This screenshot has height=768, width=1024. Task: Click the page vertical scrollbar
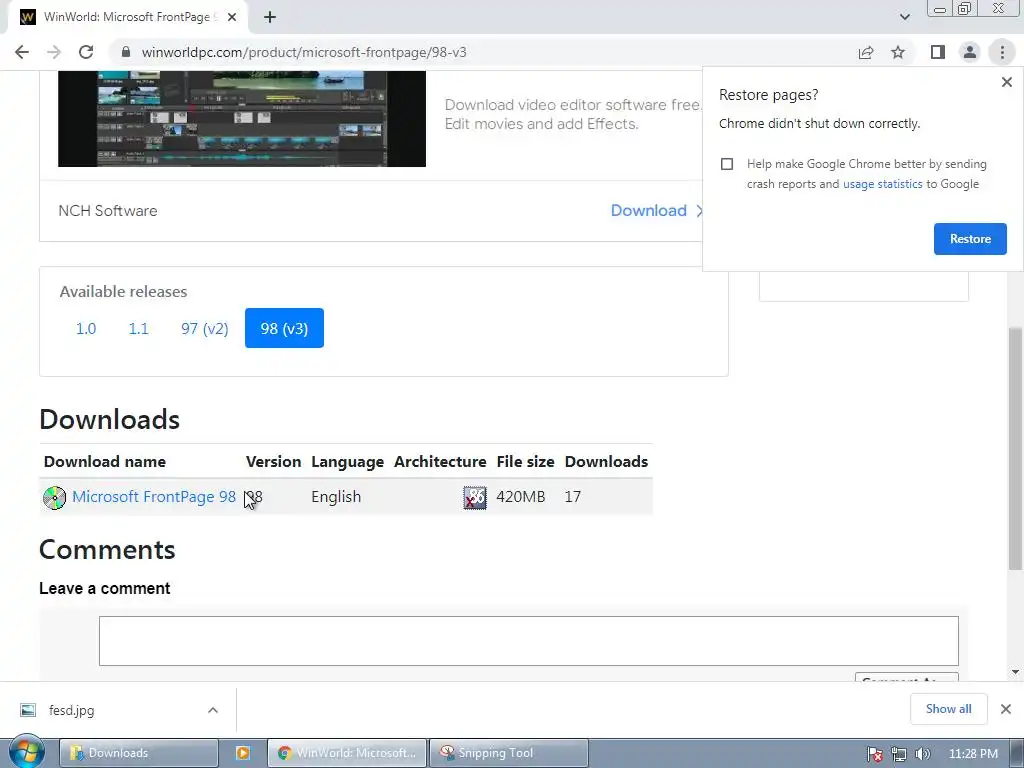1015,447
